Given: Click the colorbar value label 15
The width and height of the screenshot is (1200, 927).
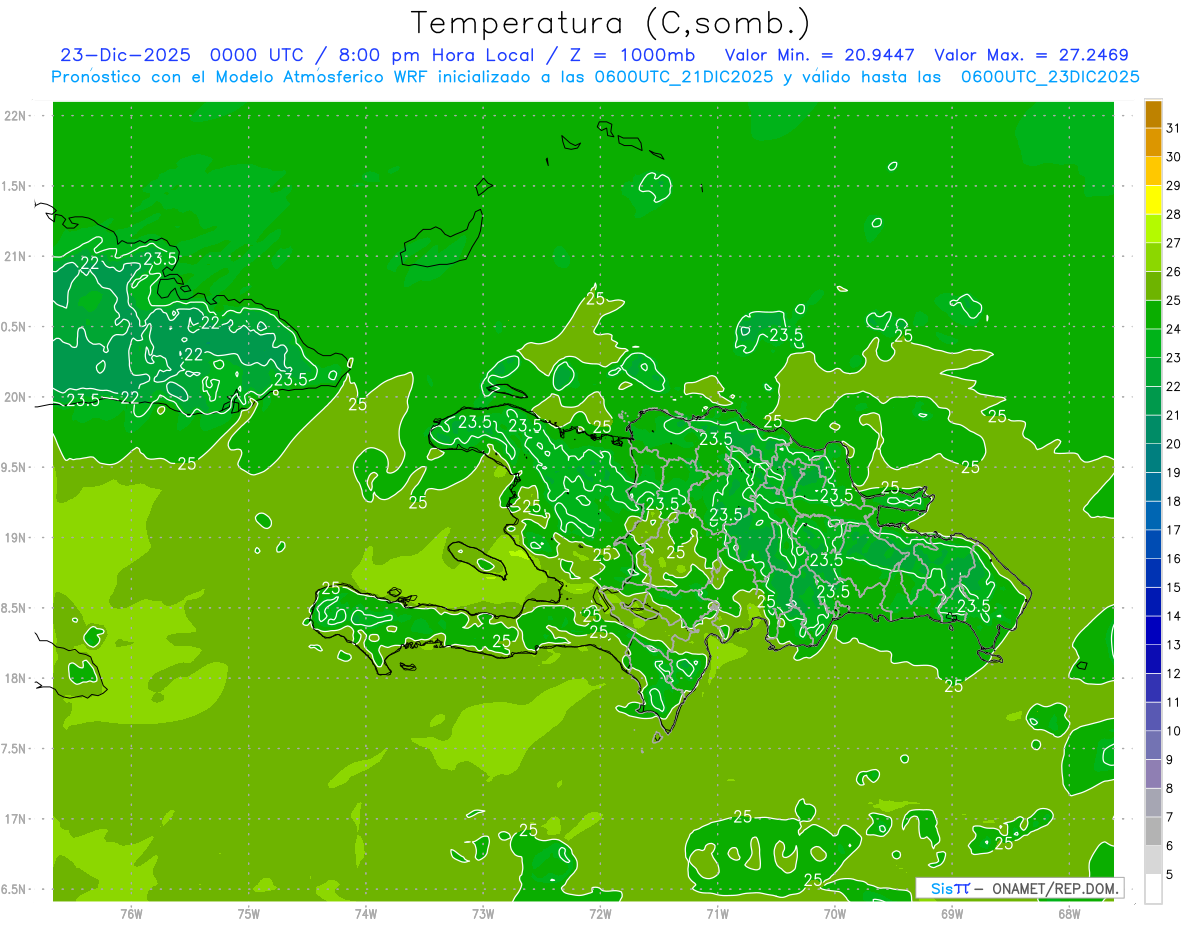Looking at the screenshot, I should (x=1173, y=587).
